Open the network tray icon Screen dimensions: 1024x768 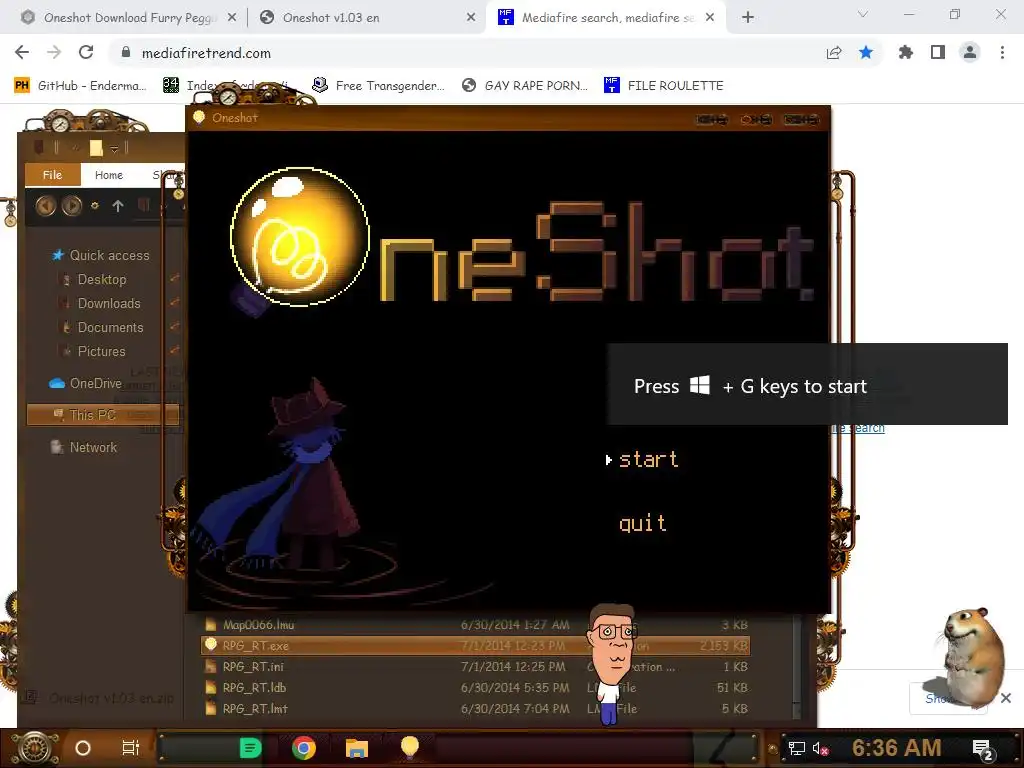point(797,748)
